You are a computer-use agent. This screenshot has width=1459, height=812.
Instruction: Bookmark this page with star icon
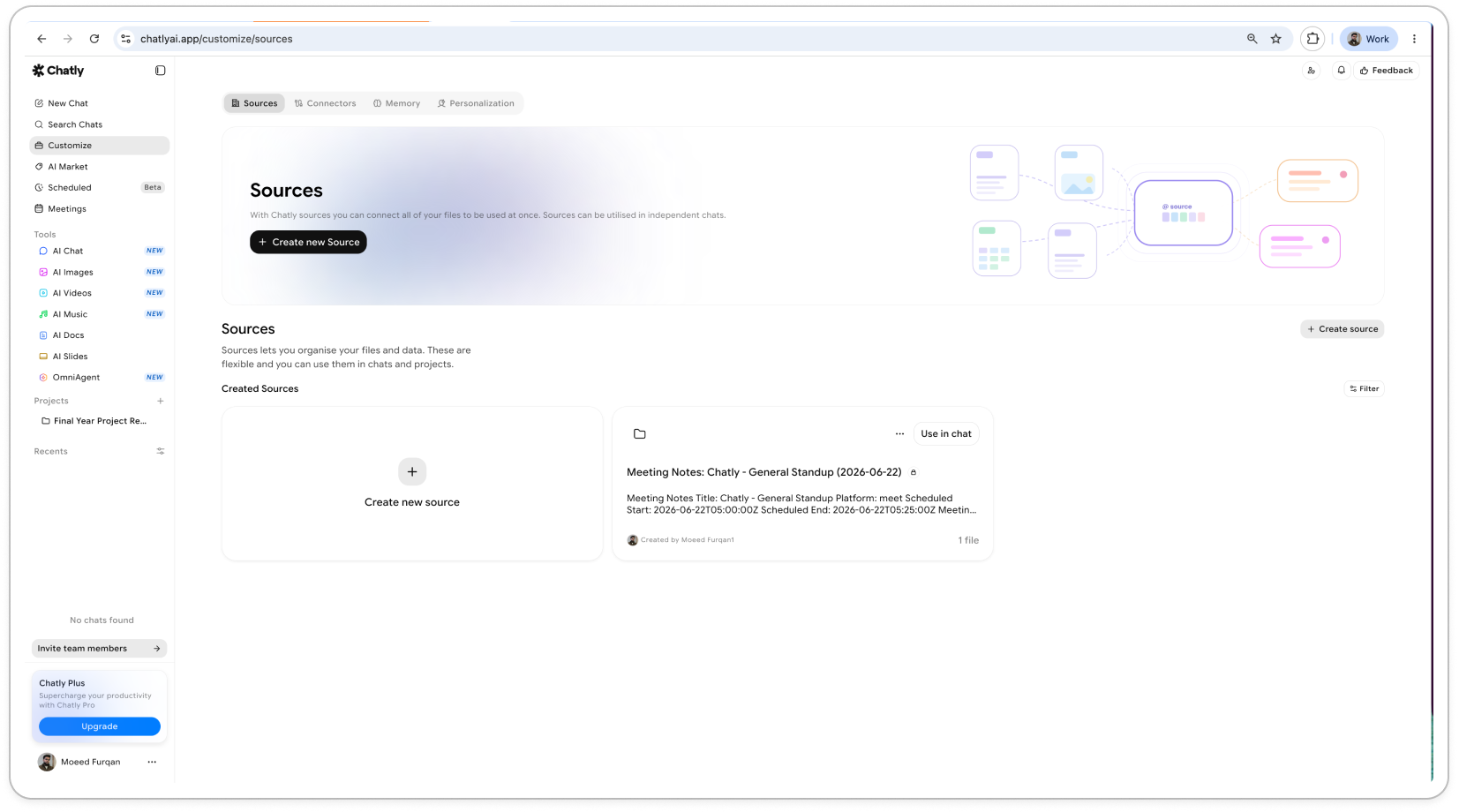pyautogui.click(x=1275, y=39)
